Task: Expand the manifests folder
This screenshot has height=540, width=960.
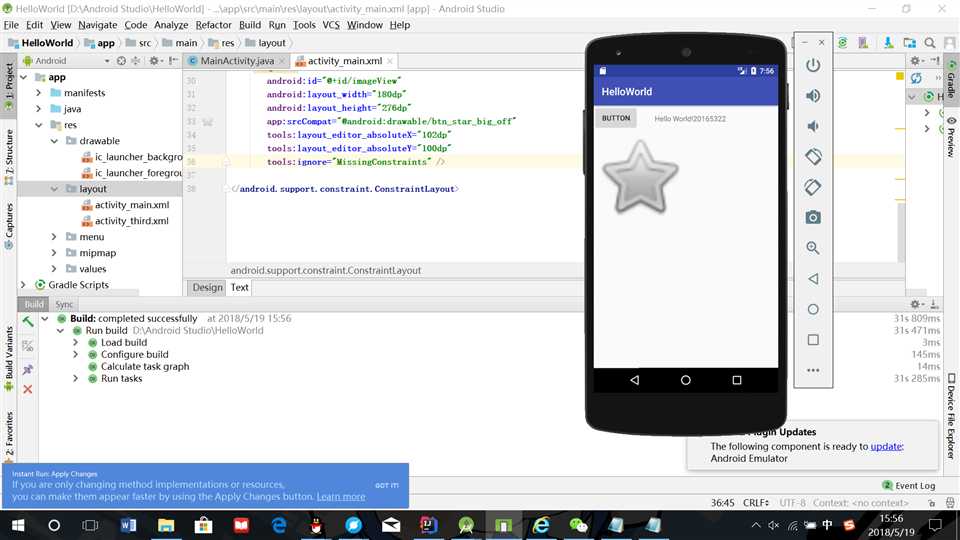Action: pyautogui.click(x=39, y=93)
